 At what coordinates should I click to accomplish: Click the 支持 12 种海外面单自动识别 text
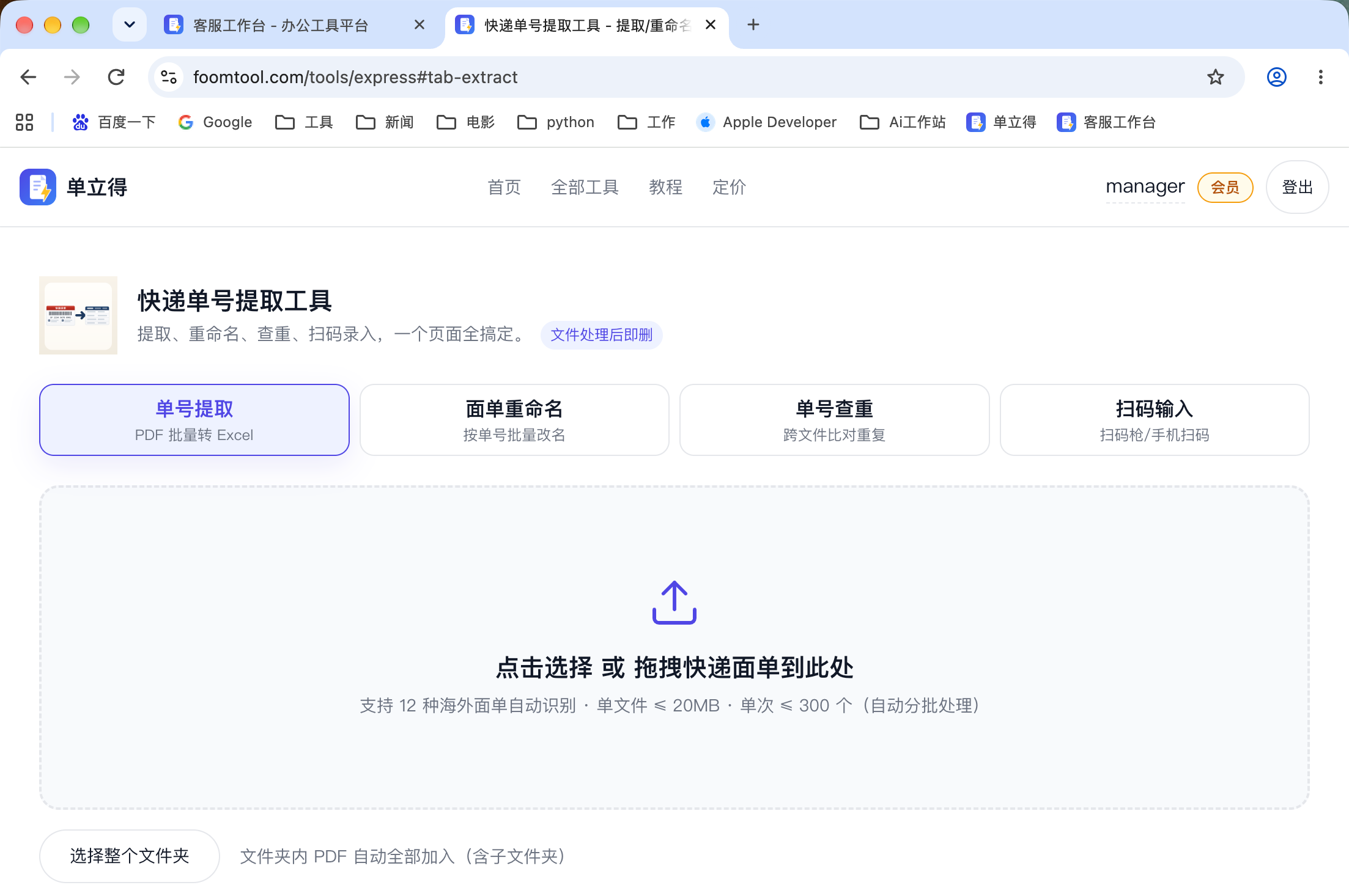[x=468, y=706]
